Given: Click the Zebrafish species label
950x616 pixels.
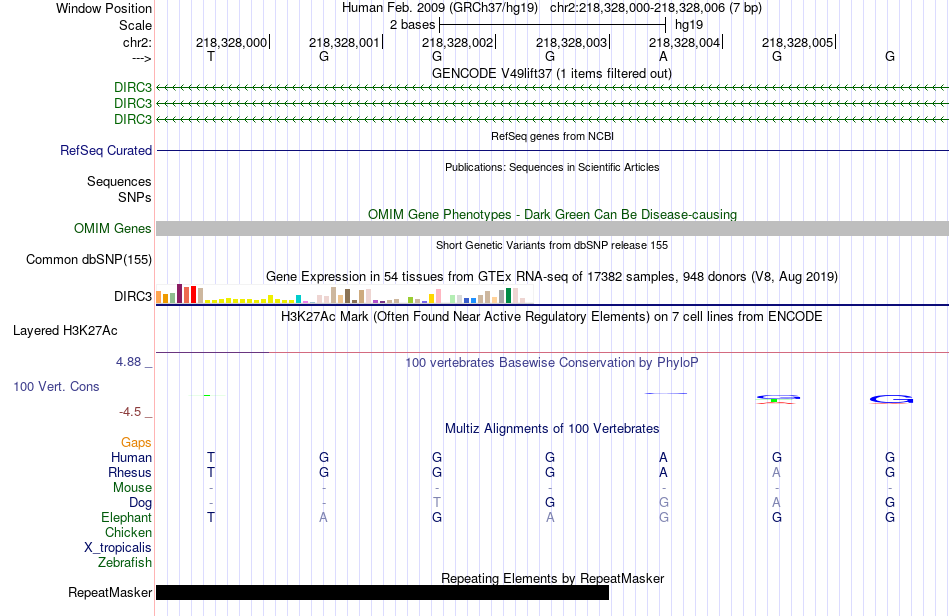Looking at the screenshot, I should pos(125,563).
